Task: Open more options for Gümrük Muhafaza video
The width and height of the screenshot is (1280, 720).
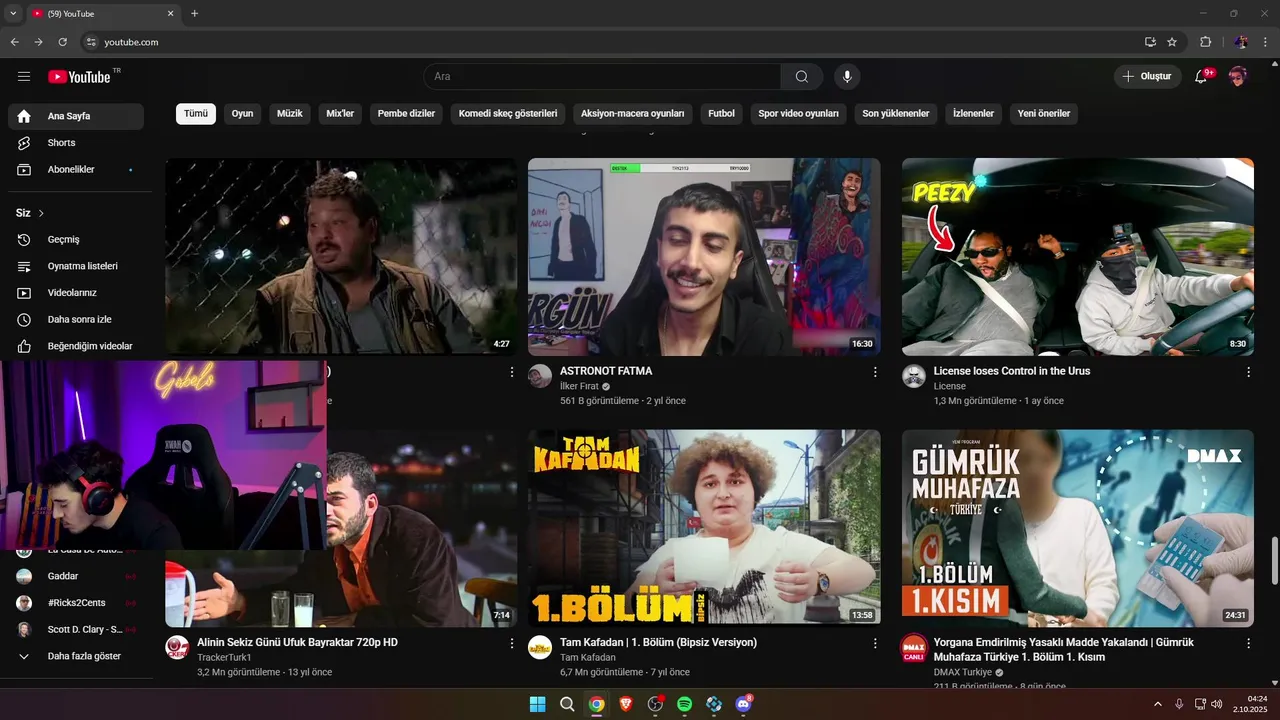Action: click(1248, 643)
